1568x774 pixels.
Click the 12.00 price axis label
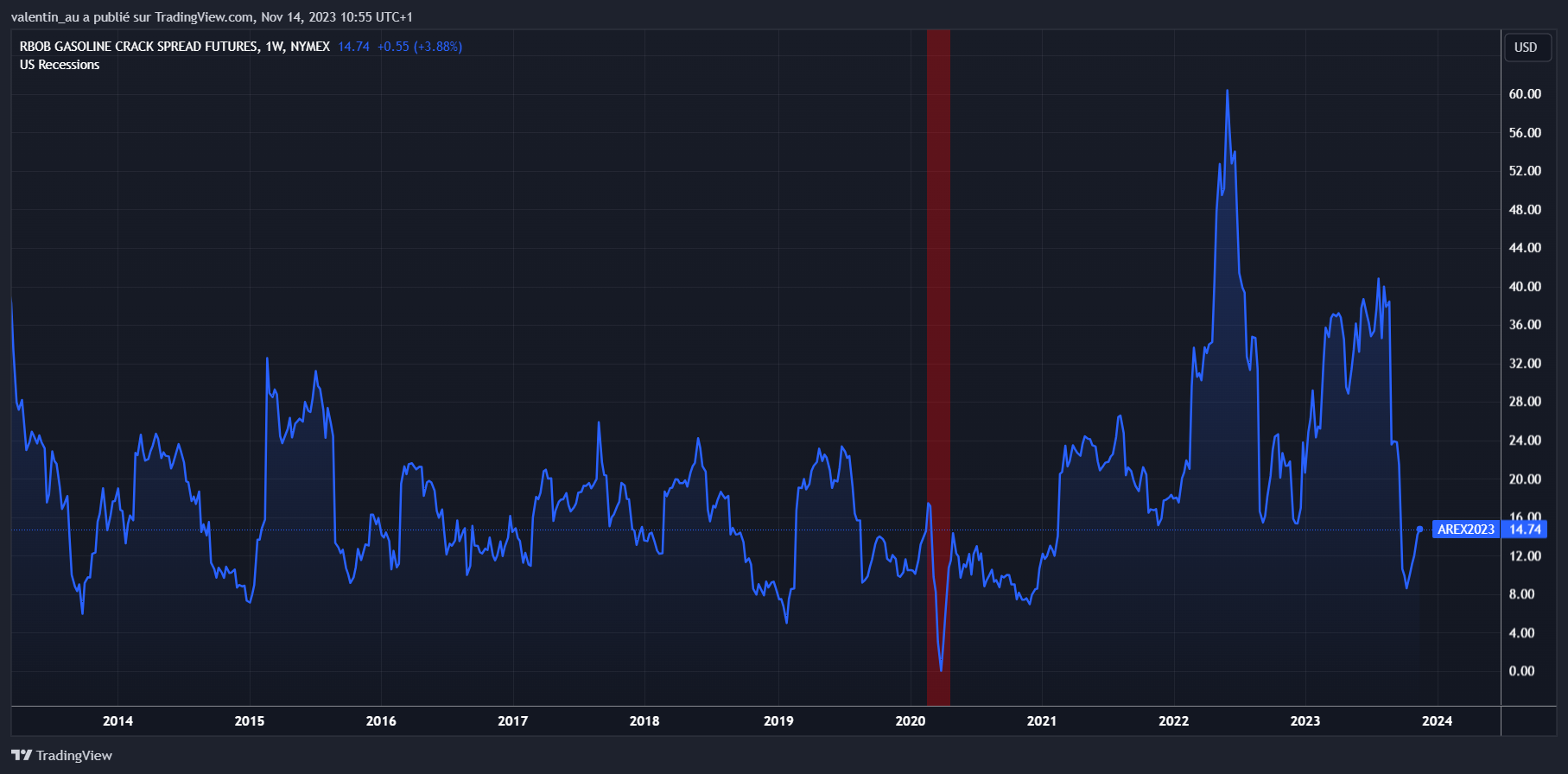(1525, 556)
